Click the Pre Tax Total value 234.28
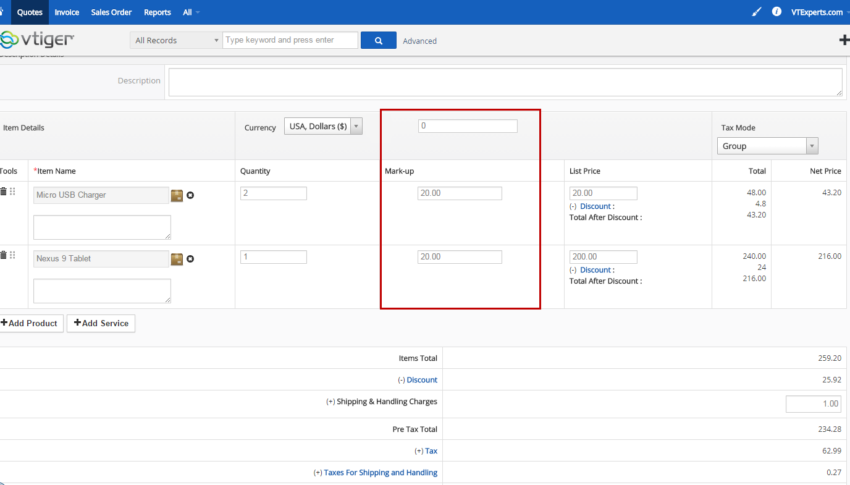 pos(829,429)
